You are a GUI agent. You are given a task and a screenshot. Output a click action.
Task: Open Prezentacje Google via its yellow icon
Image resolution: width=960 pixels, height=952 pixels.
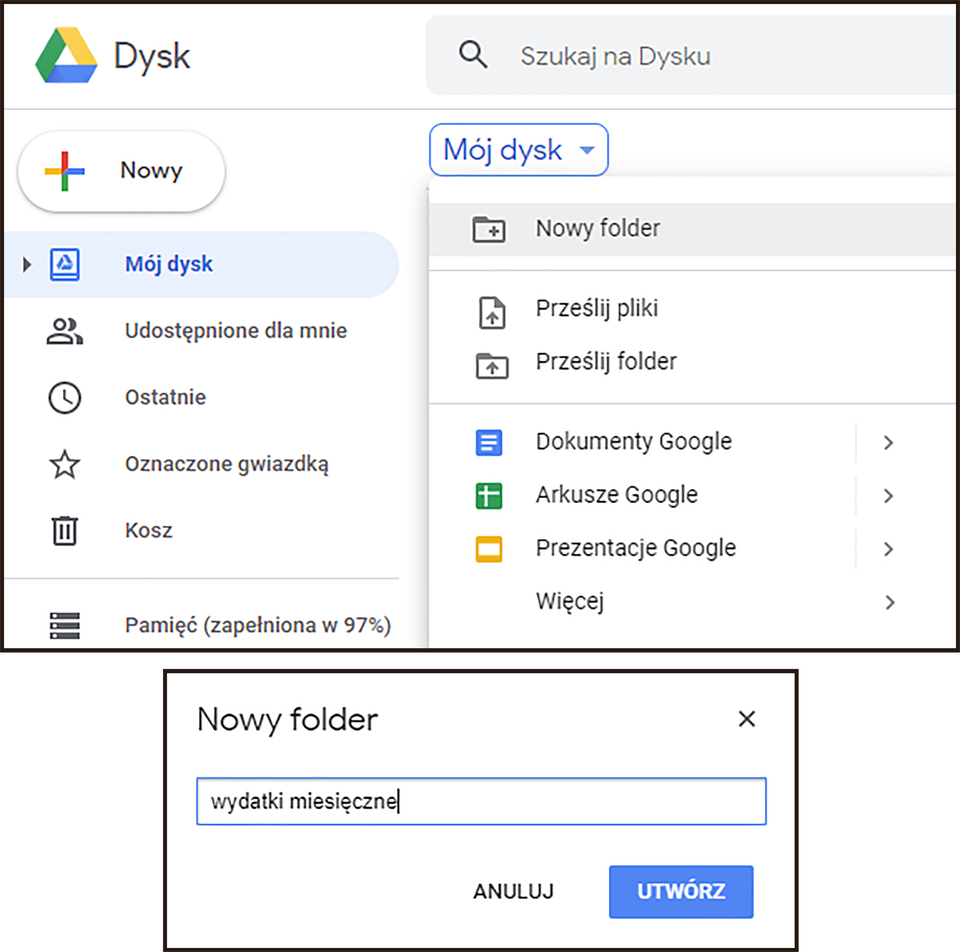coord(491,548)
